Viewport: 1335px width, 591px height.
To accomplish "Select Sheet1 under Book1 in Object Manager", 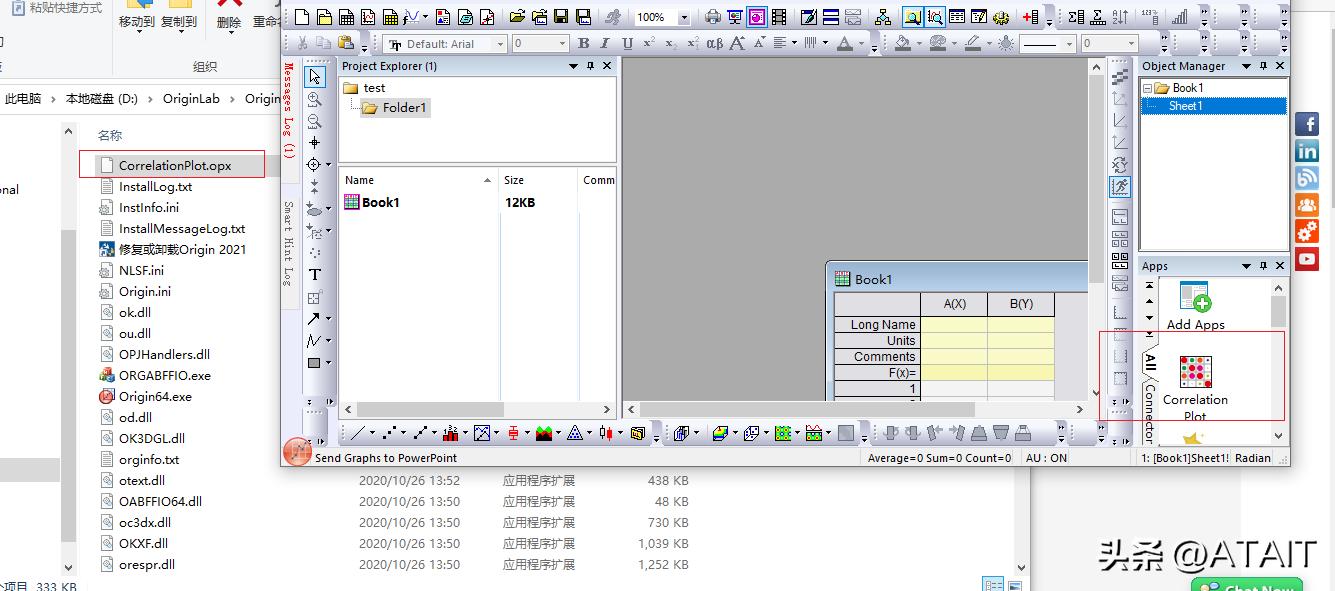I will (x=1185, y=105).
